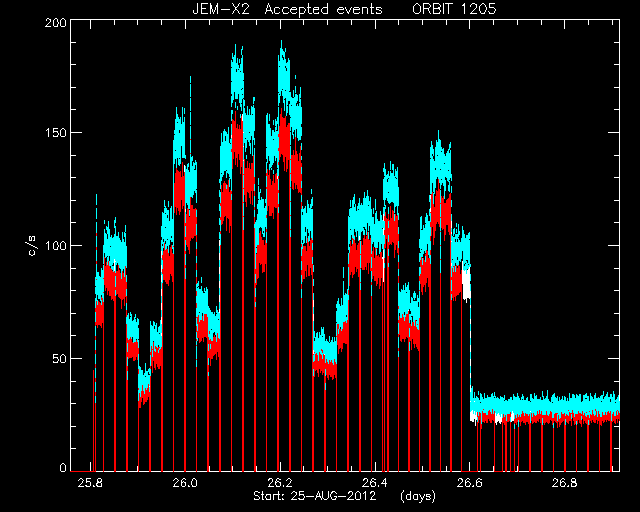Click the flat cyan band after 26.6

(x=545, y=403)
